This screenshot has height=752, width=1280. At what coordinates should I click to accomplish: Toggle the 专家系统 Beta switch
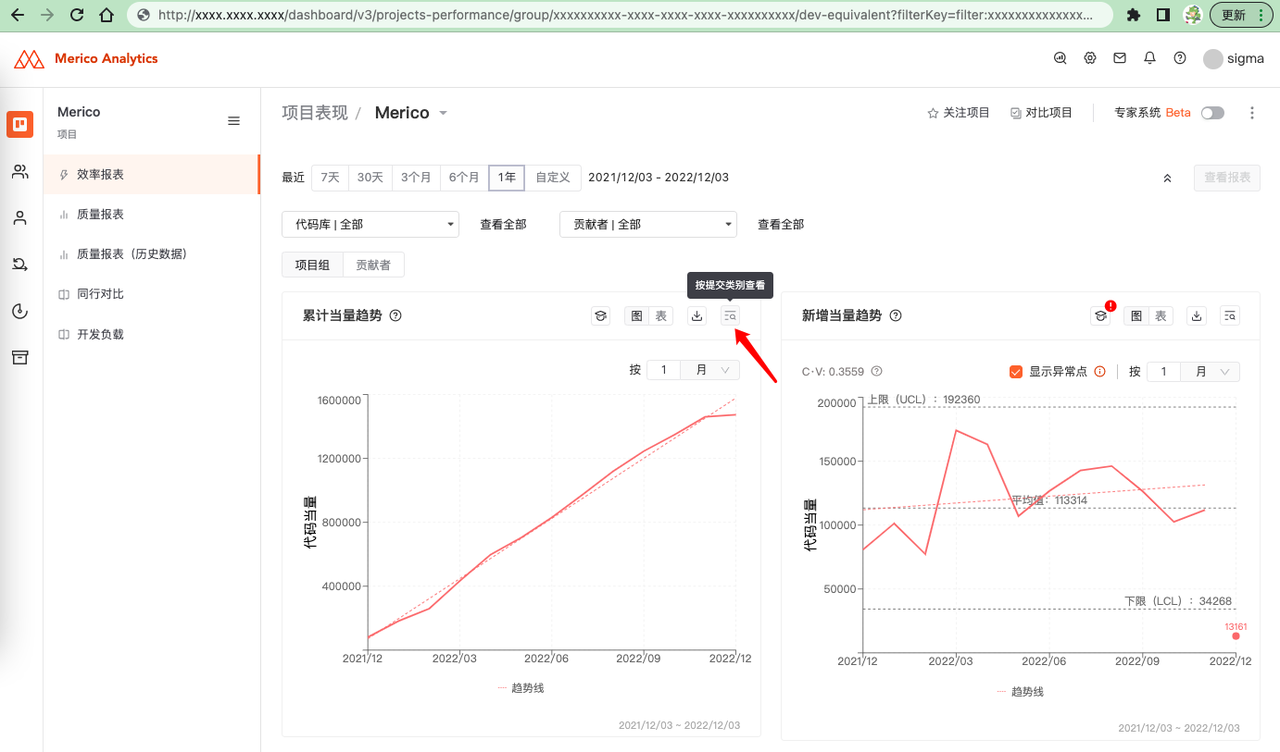pos(1213,113)
